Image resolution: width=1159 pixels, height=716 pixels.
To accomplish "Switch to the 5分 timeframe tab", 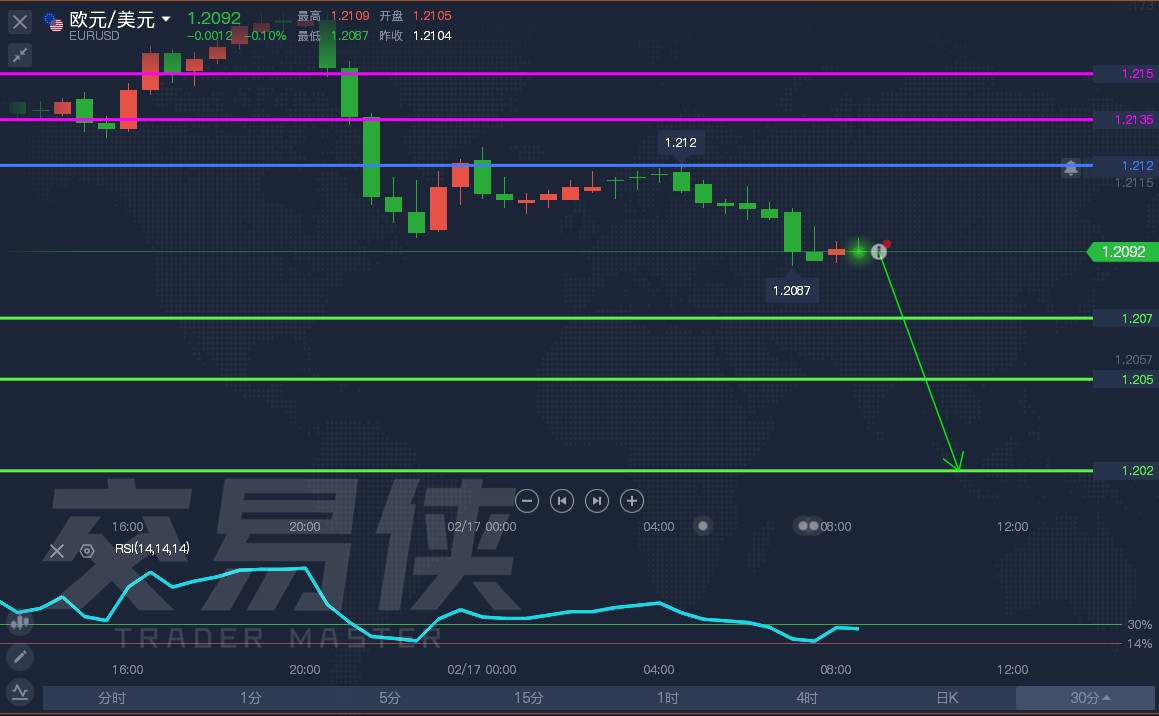I will (390, 698).
